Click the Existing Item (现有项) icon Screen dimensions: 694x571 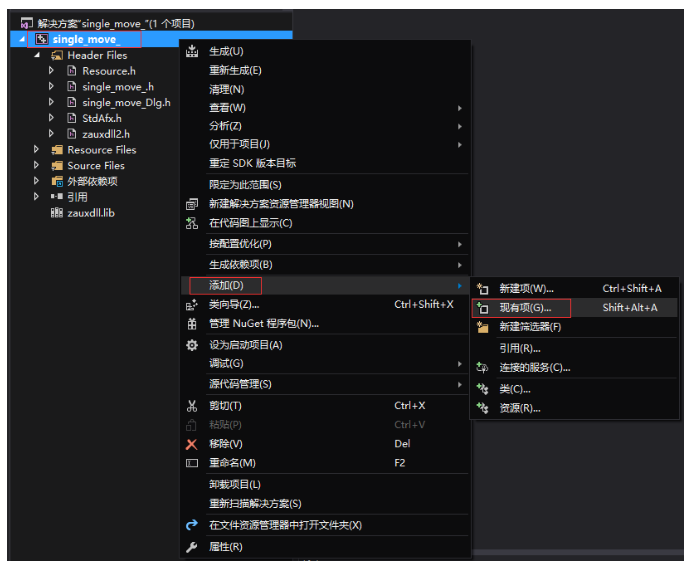[x=482, y=308]
